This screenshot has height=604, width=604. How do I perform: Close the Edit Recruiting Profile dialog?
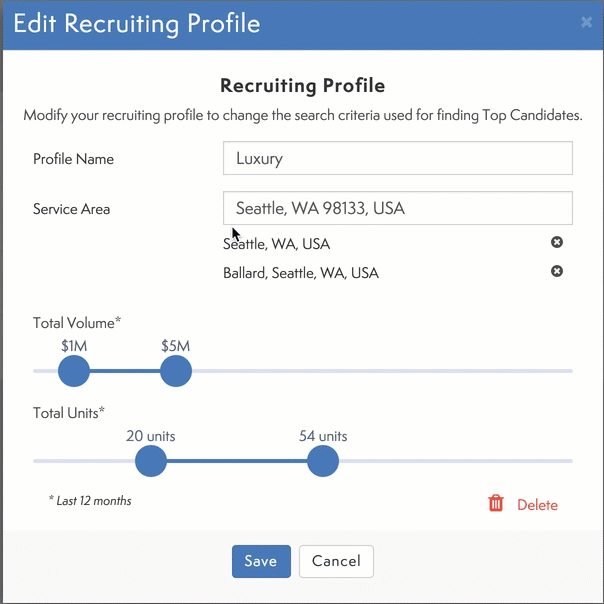pyautogui.click(x=586, y=22)
